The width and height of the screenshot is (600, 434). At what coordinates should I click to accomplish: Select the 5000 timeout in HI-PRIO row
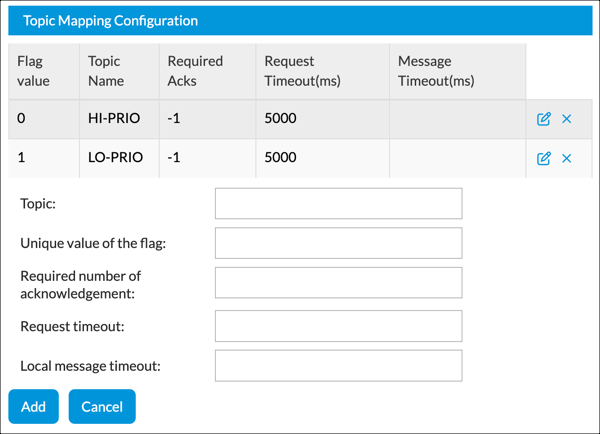point(323,119)
